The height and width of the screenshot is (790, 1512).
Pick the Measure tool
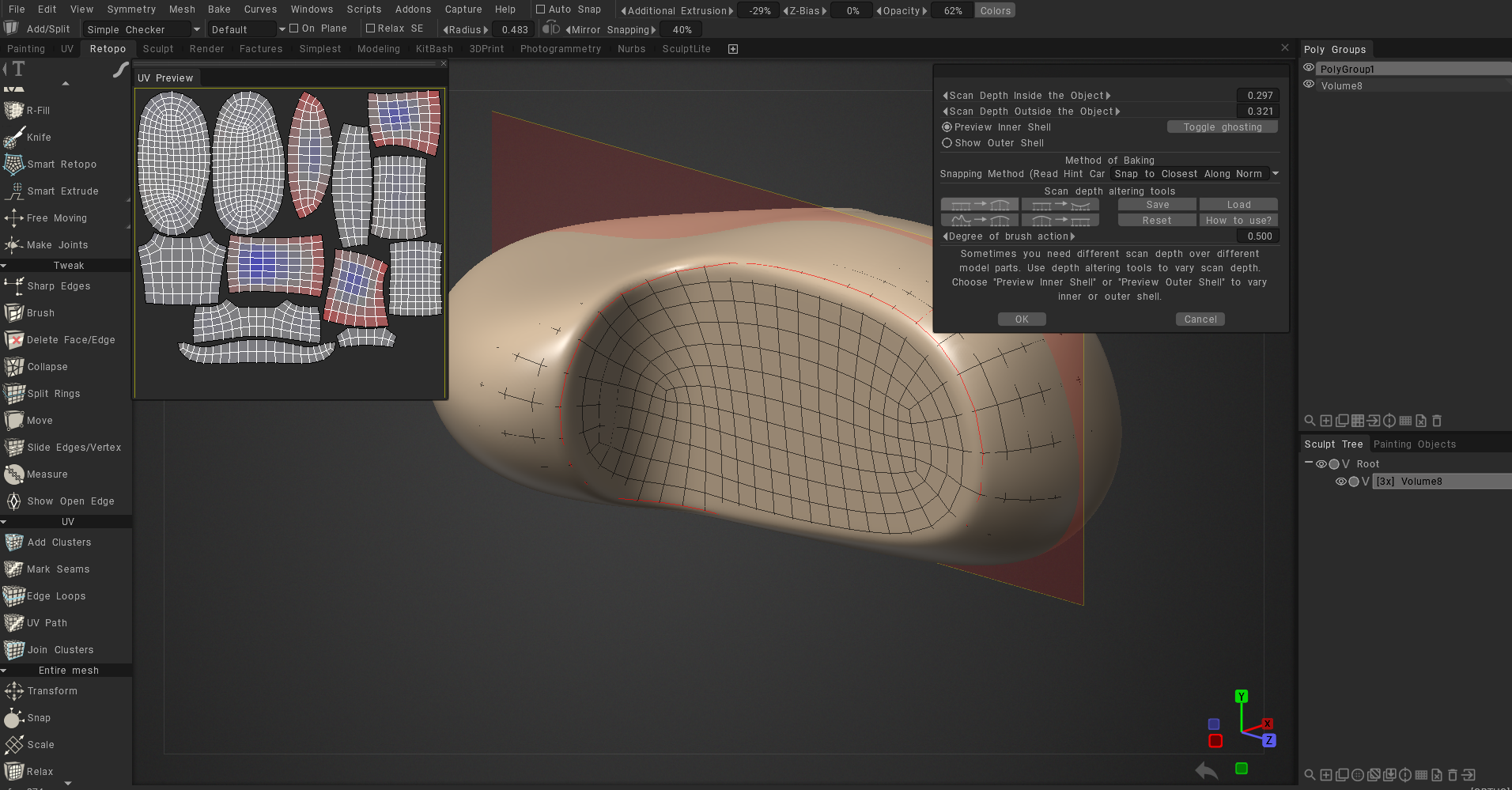(47, 474)
